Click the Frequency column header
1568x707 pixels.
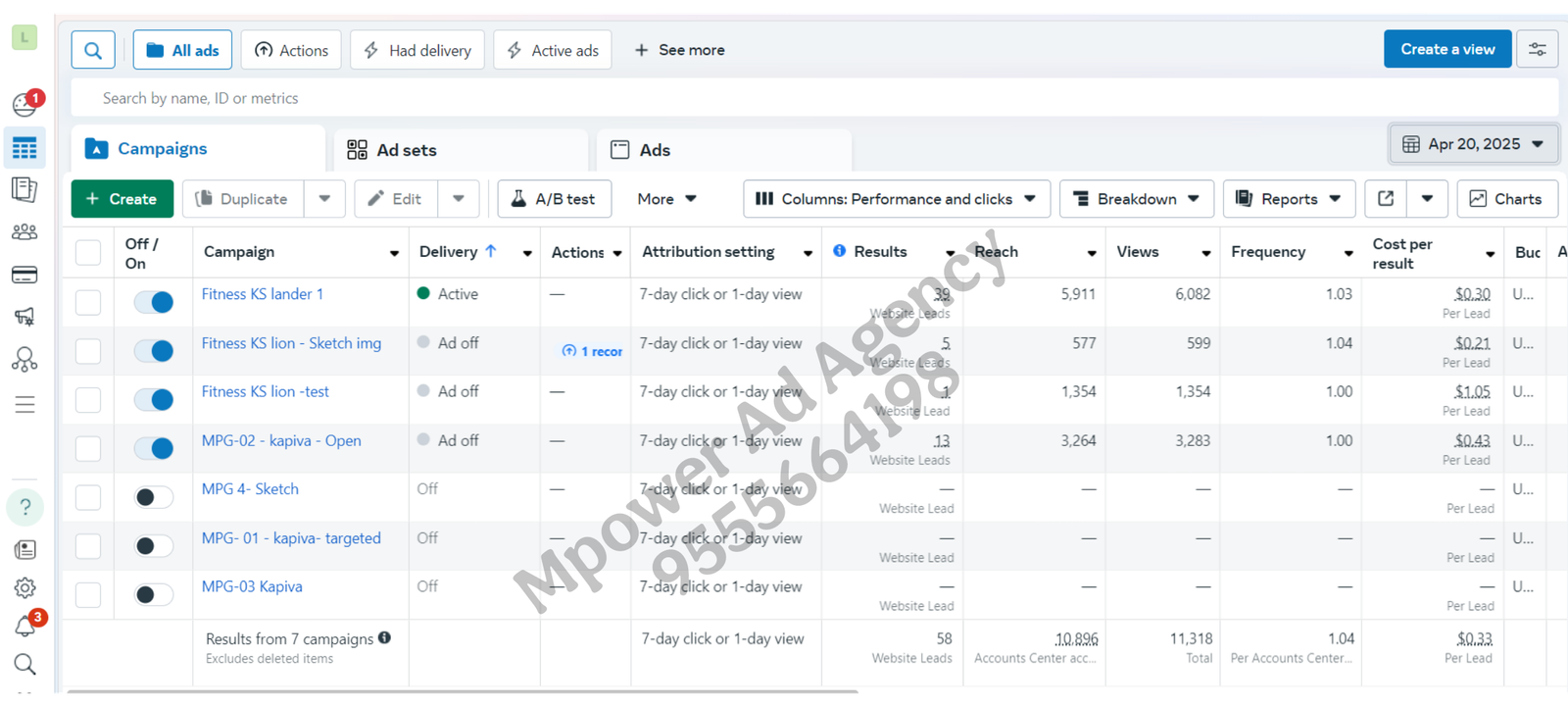click(x=1268, y=252)
